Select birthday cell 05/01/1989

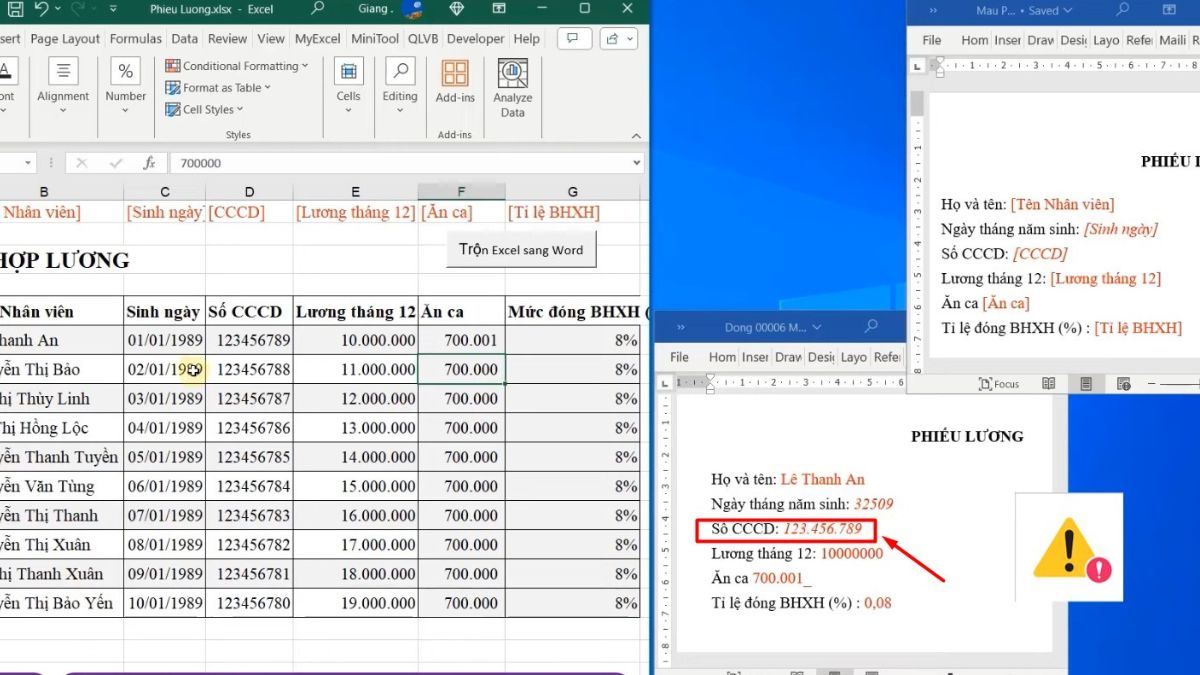pyautogui.click(x=164, y=457)
